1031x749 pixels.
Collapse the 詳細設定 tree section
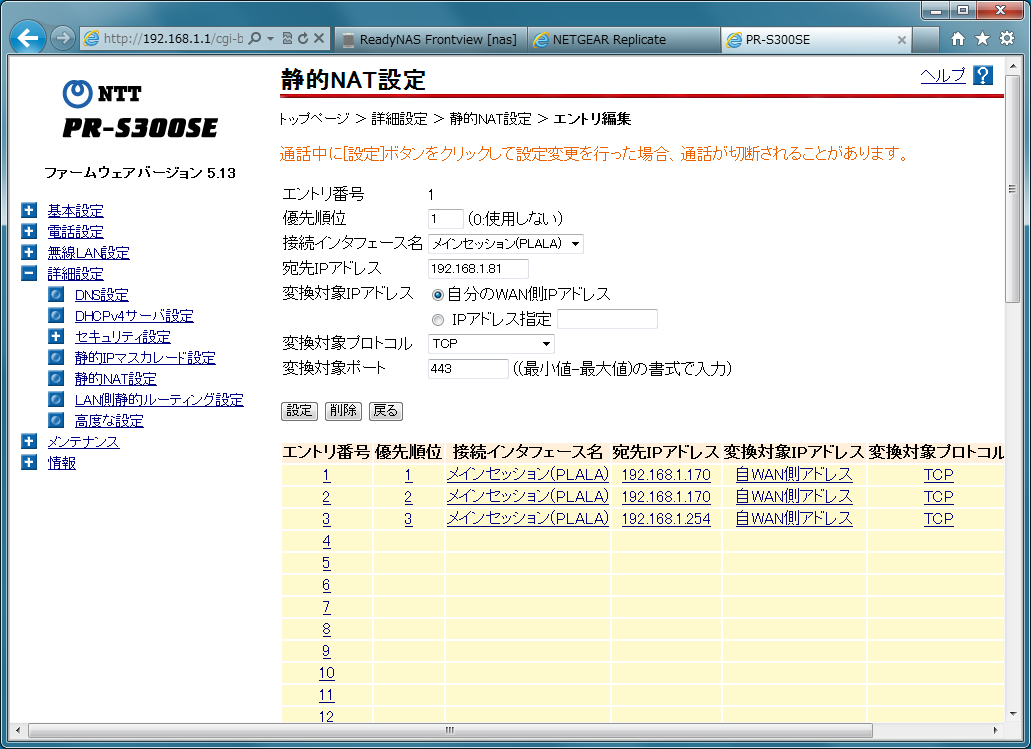pos(29,274)
